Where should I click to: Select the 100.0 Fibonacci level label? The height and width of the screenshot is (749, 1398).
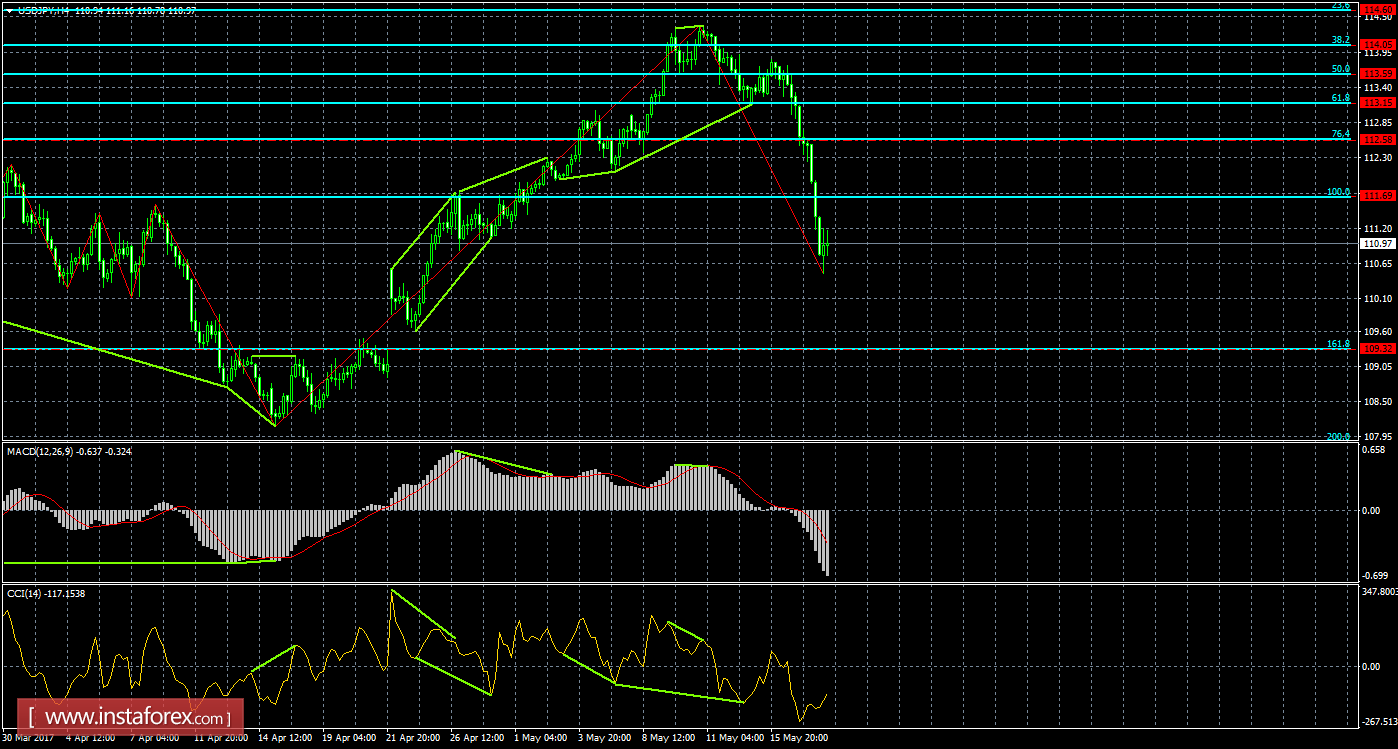click(1338, 191)
